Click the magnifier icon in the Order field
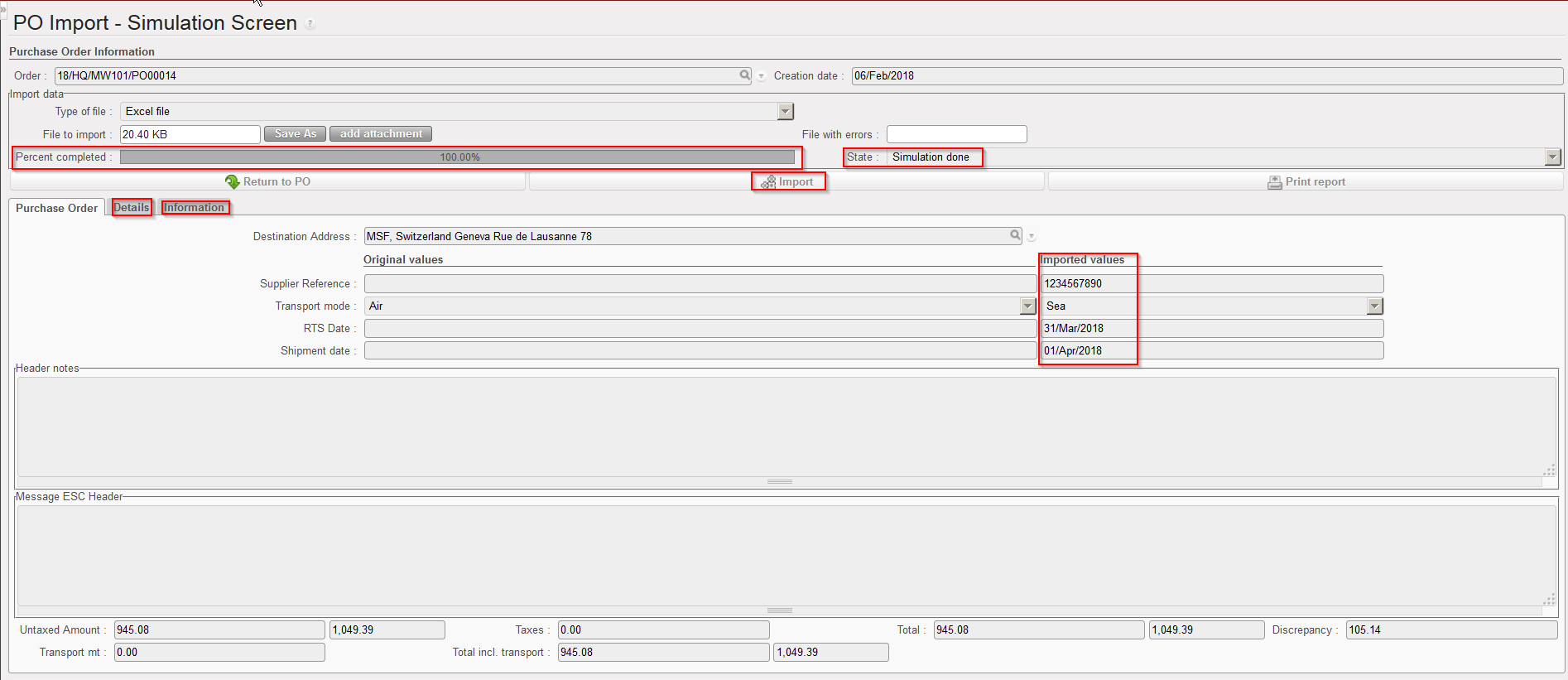This screenshot has width=1568, height=680. pos(745,75)
